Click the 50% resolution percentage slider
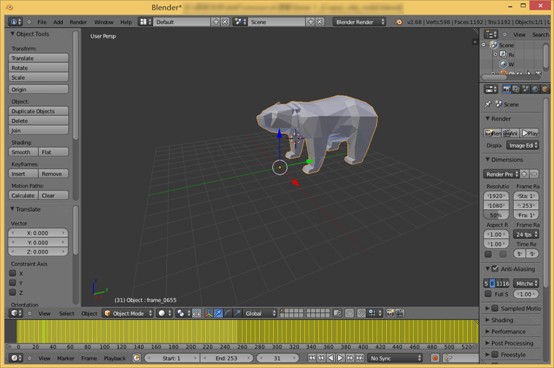Image resolution: width=554 pixels, height=368 pixels. [496, 215]
